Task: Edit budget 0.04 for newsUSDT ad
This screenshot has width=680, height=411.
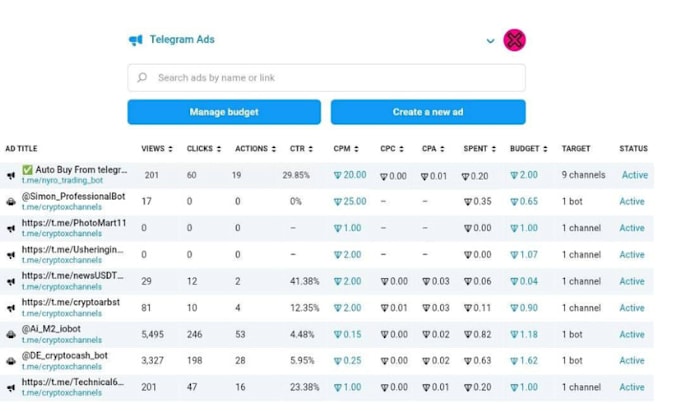Action: (524, 282)
